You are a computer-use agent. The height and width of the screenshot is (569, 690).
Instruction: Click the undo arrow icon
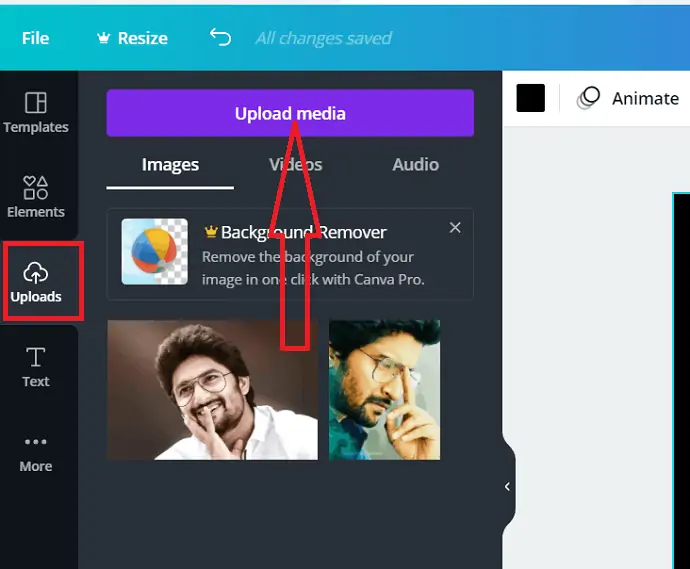(x=220, y=37)
